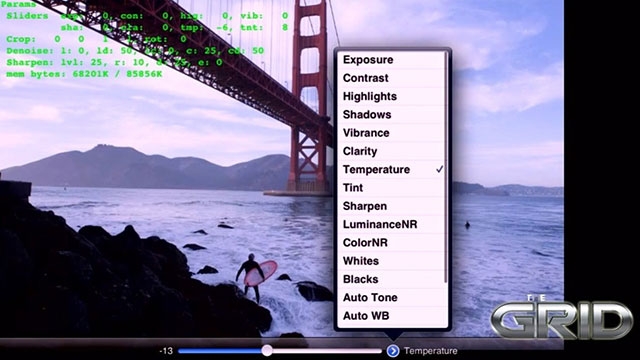The image size is (640, 360).
Task: Select the Highlights adjustment option
Action: (391, 96)
